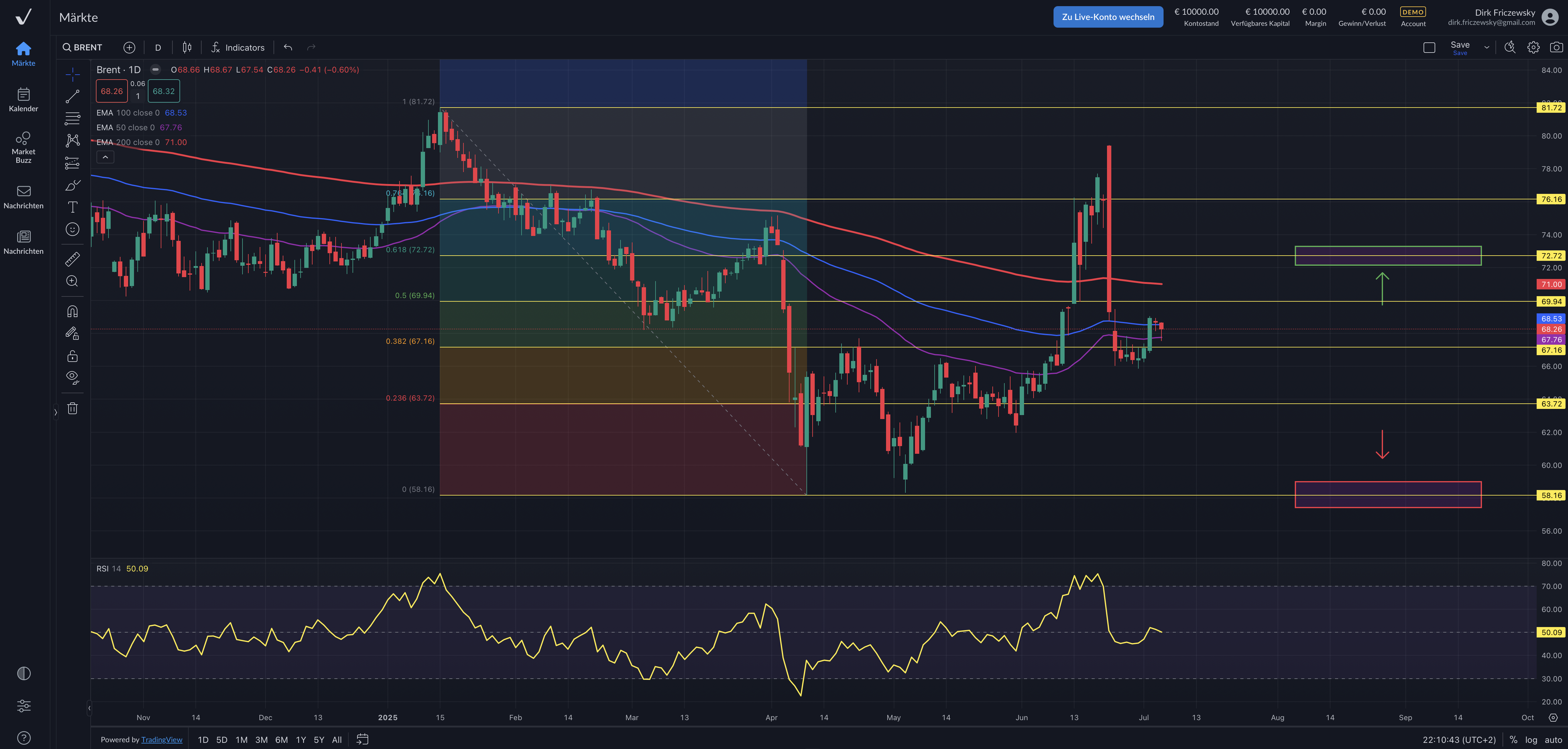Collapse the EMA indicator list

(105, 156)
